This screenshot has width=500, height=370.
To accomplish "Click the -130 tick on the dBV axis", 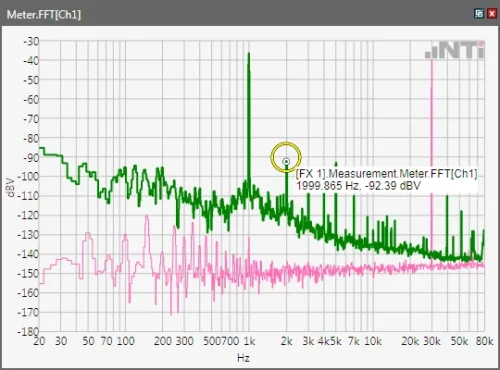I will tap(28, 235).
